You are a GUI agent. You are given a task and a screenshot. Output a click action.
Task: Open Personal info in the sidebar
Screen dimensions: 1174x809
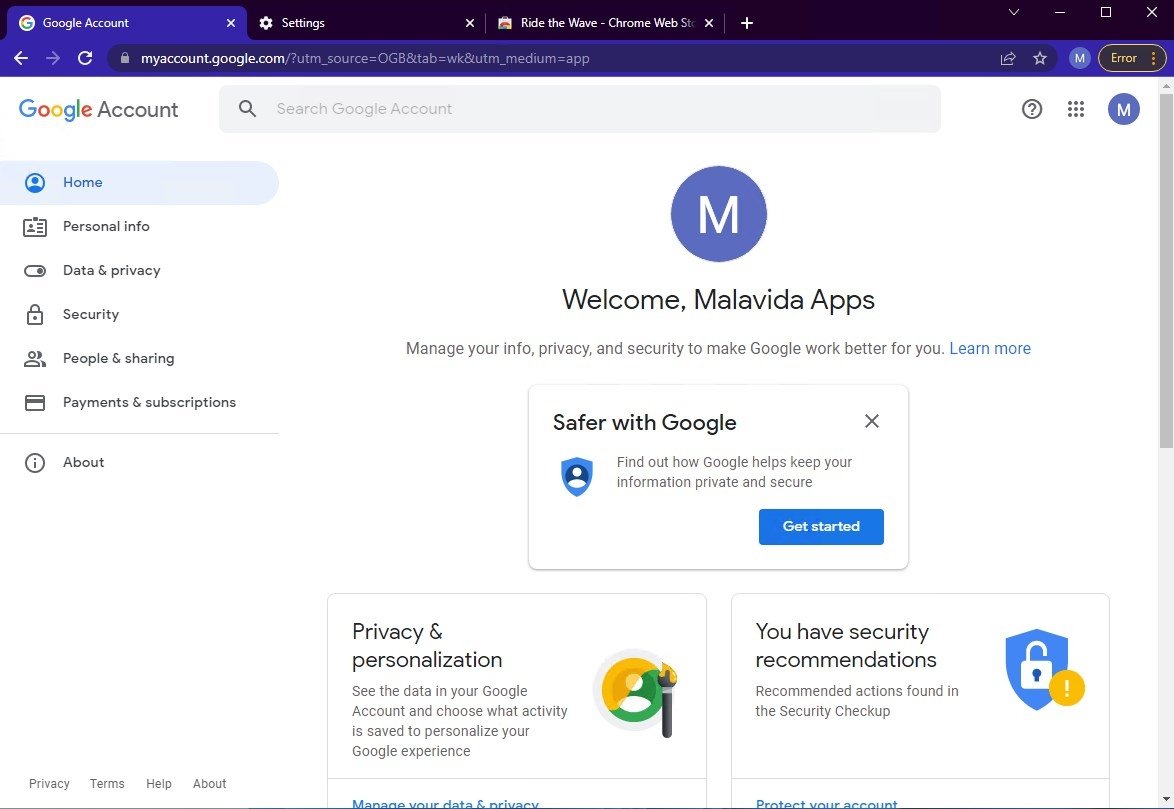click(x=139, y=227)
